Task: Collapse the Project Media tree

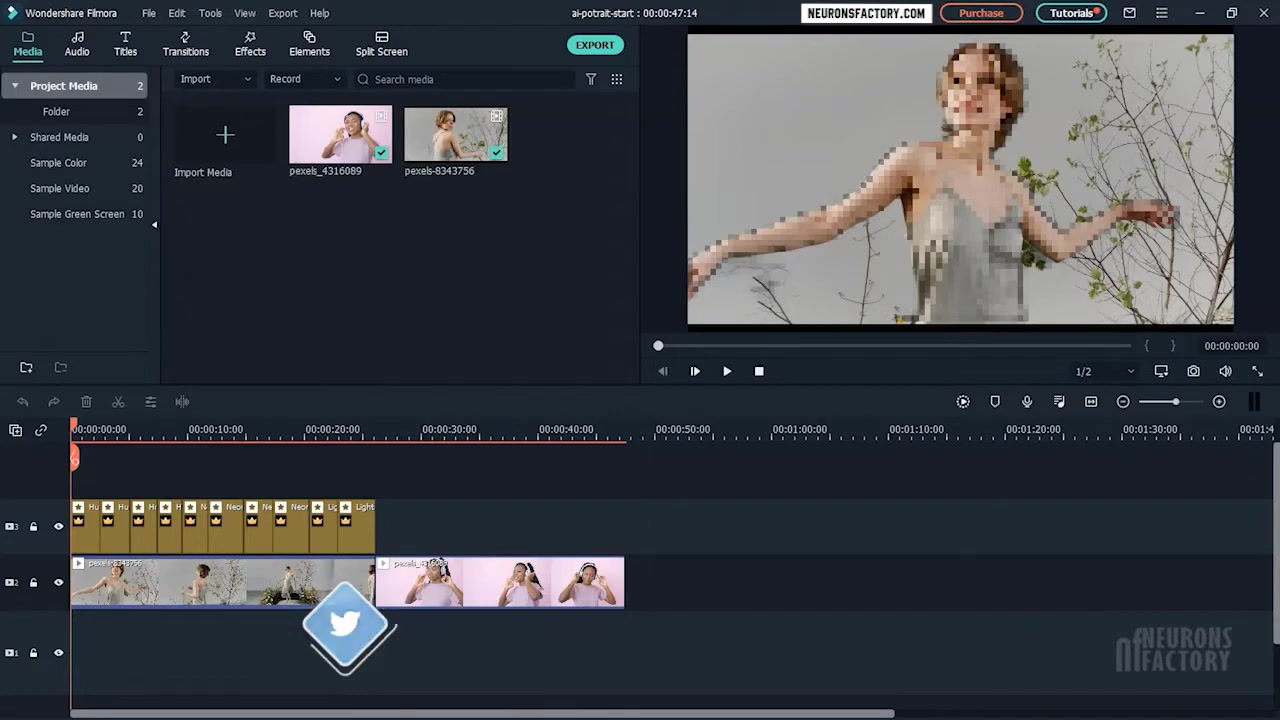Action: tap(15, 86)
